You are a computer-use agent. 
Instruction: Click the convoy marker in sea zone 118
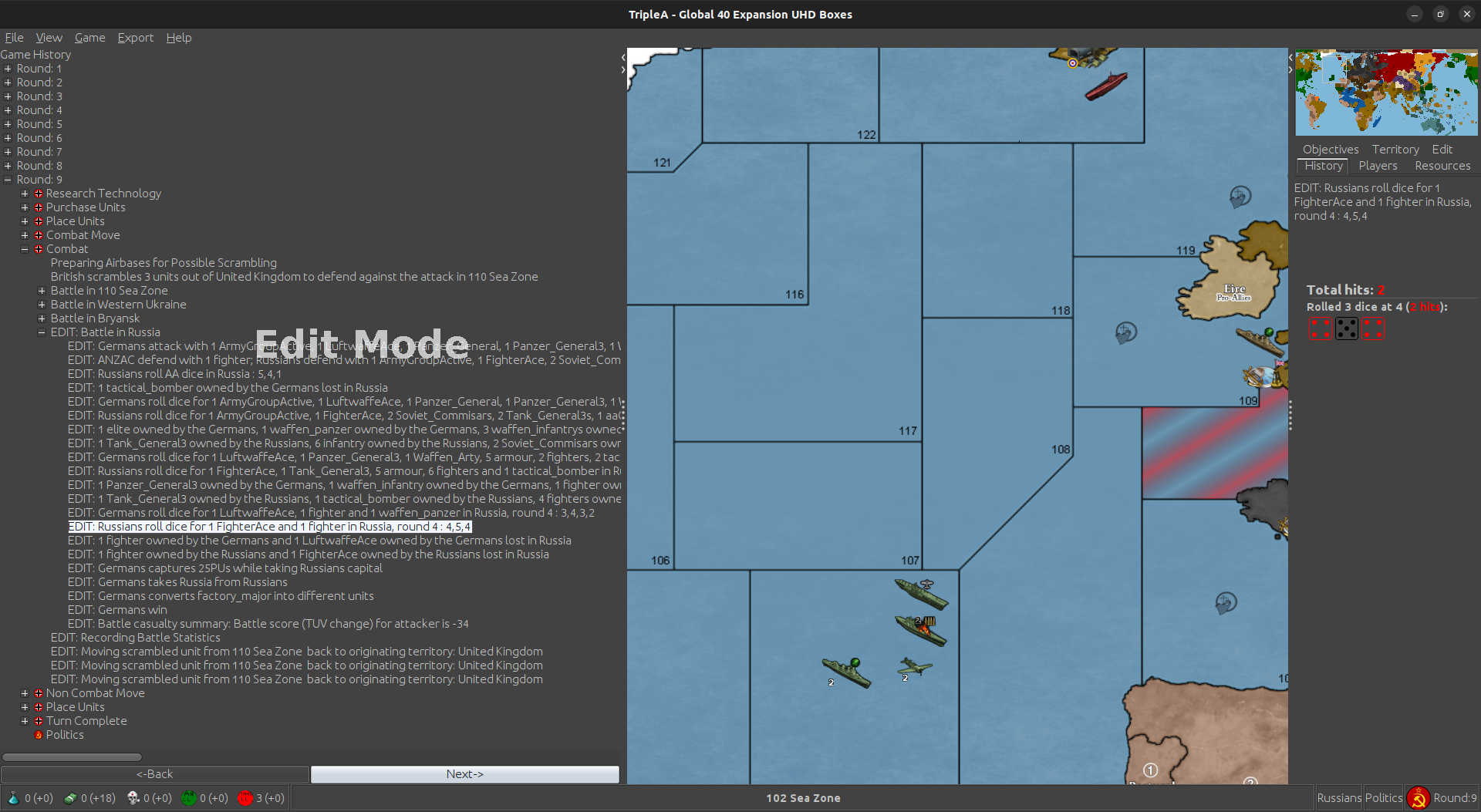pyautogui.click(x=1126, y=333)
